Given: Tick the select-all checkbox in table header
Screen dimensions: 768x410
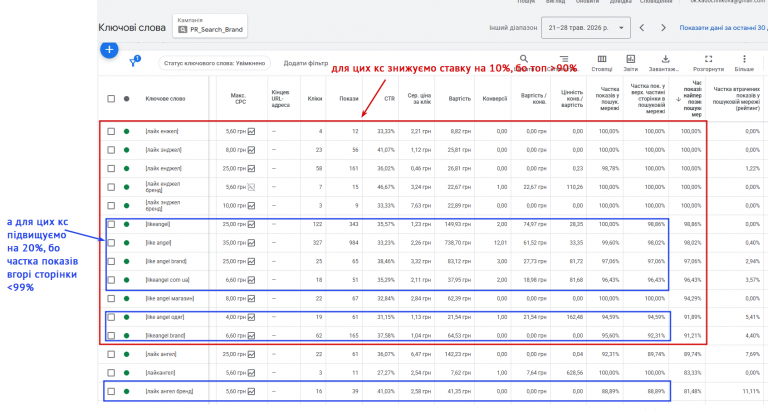Looking at the screenshot, I should click(x=111, y=99).
